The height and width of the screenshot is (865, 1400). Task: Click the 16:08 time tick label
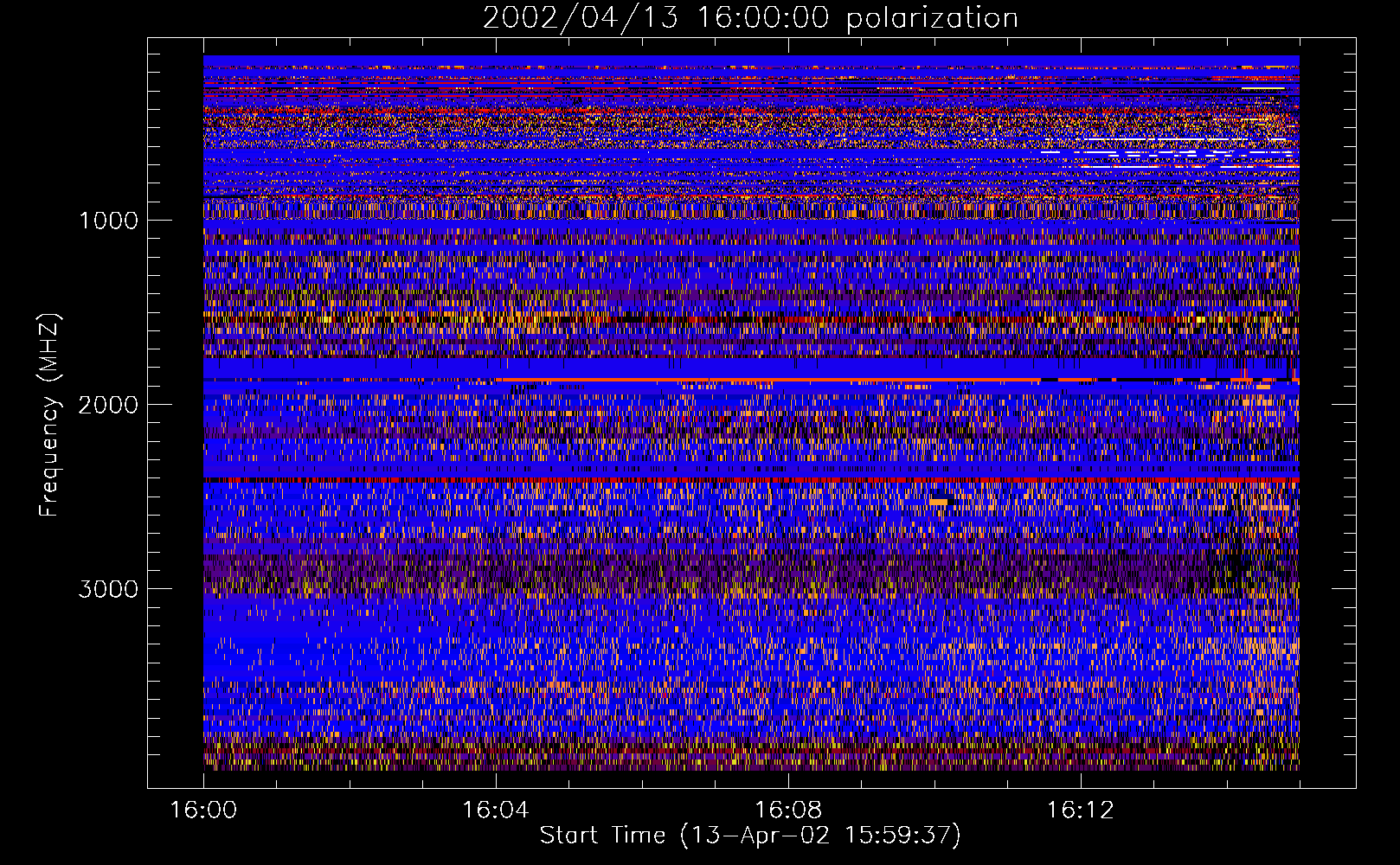pyautogui.click(x=788, y=811)
